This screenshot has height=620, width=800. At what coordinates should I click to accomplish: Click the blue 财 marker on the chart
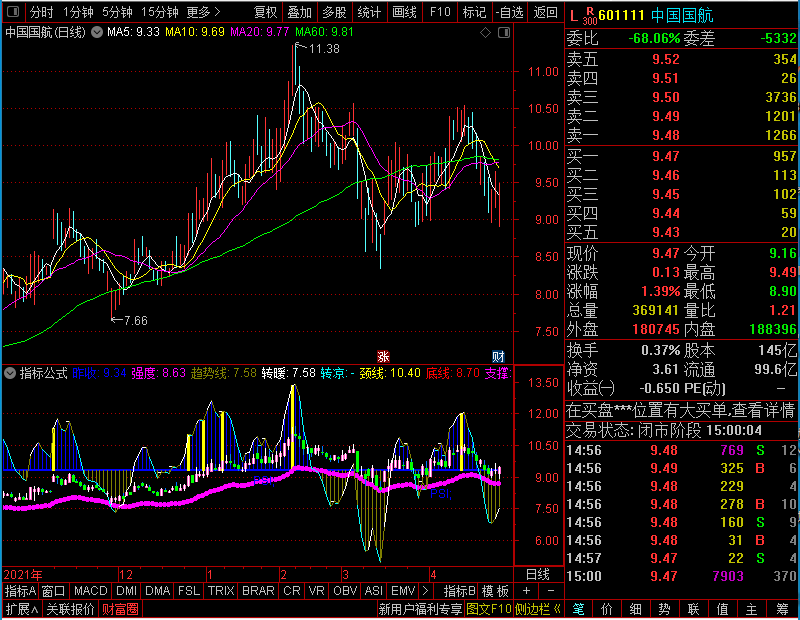point(498,356)
